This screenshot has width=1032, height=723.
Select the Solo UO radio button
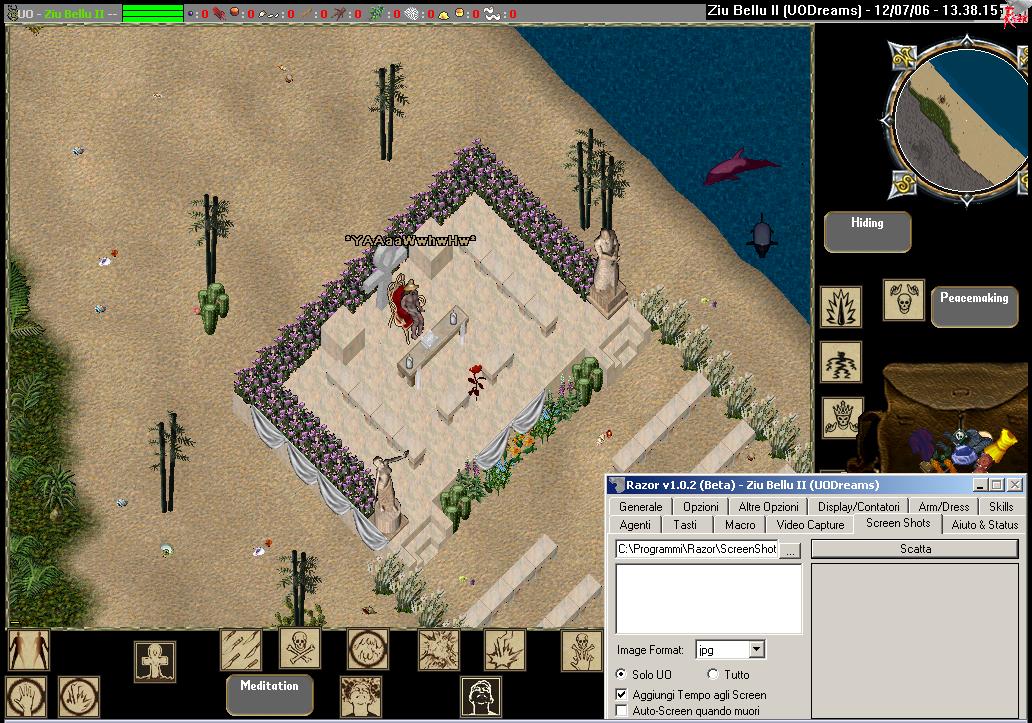click(621, 674)
